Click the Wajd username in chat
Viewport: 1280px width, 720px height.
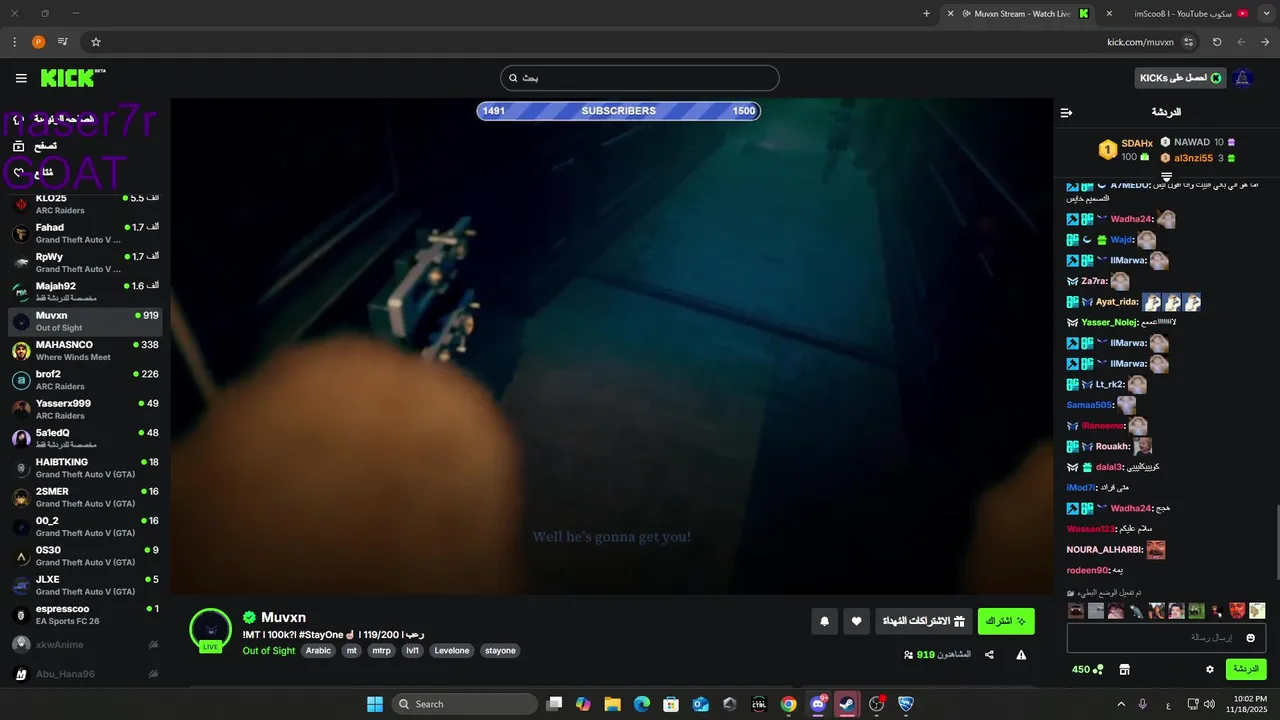tap(1121, 240)
